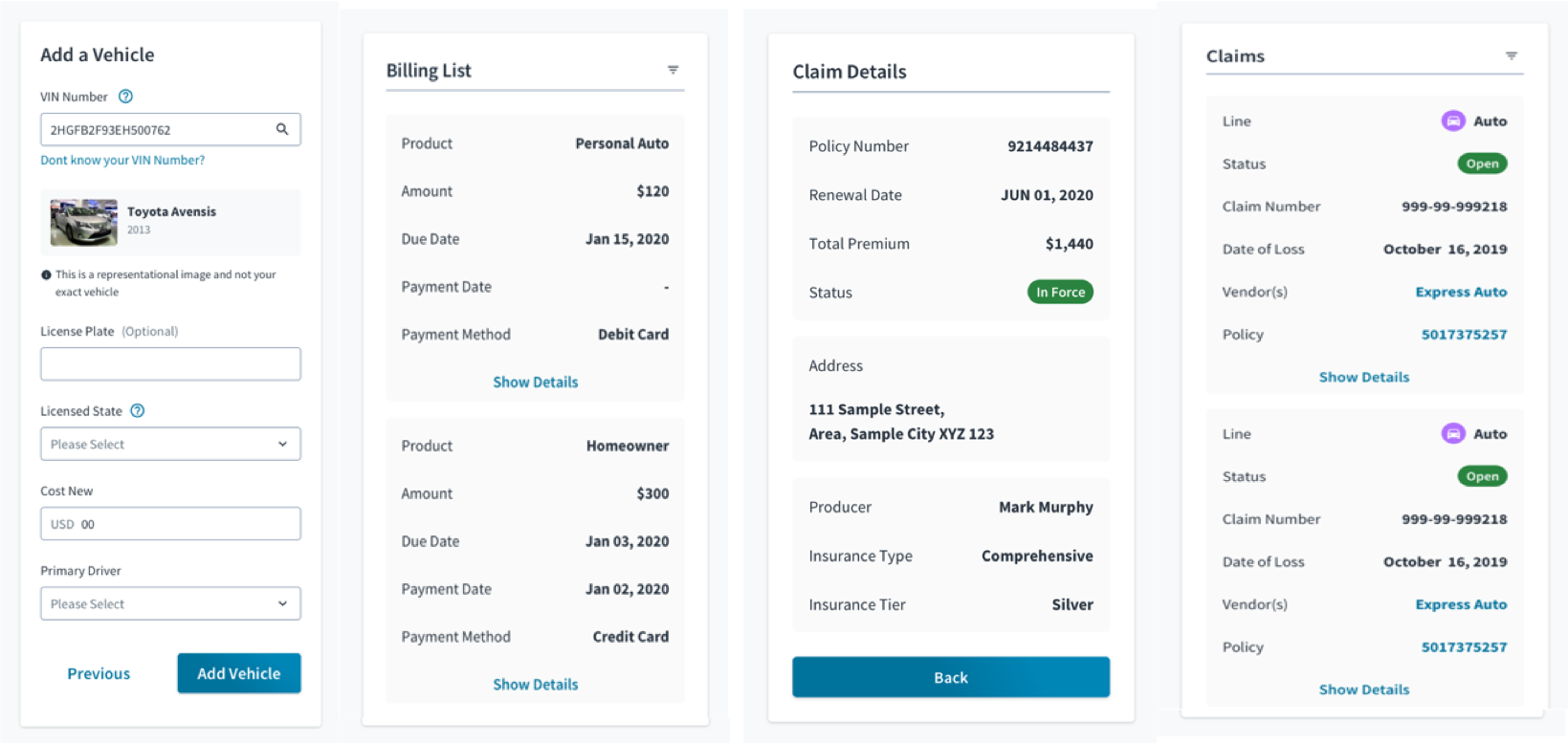Click the Toyota Avensis car thumbnail
The width and height of the screenshot is (1568, 743).
click(84, 222)
